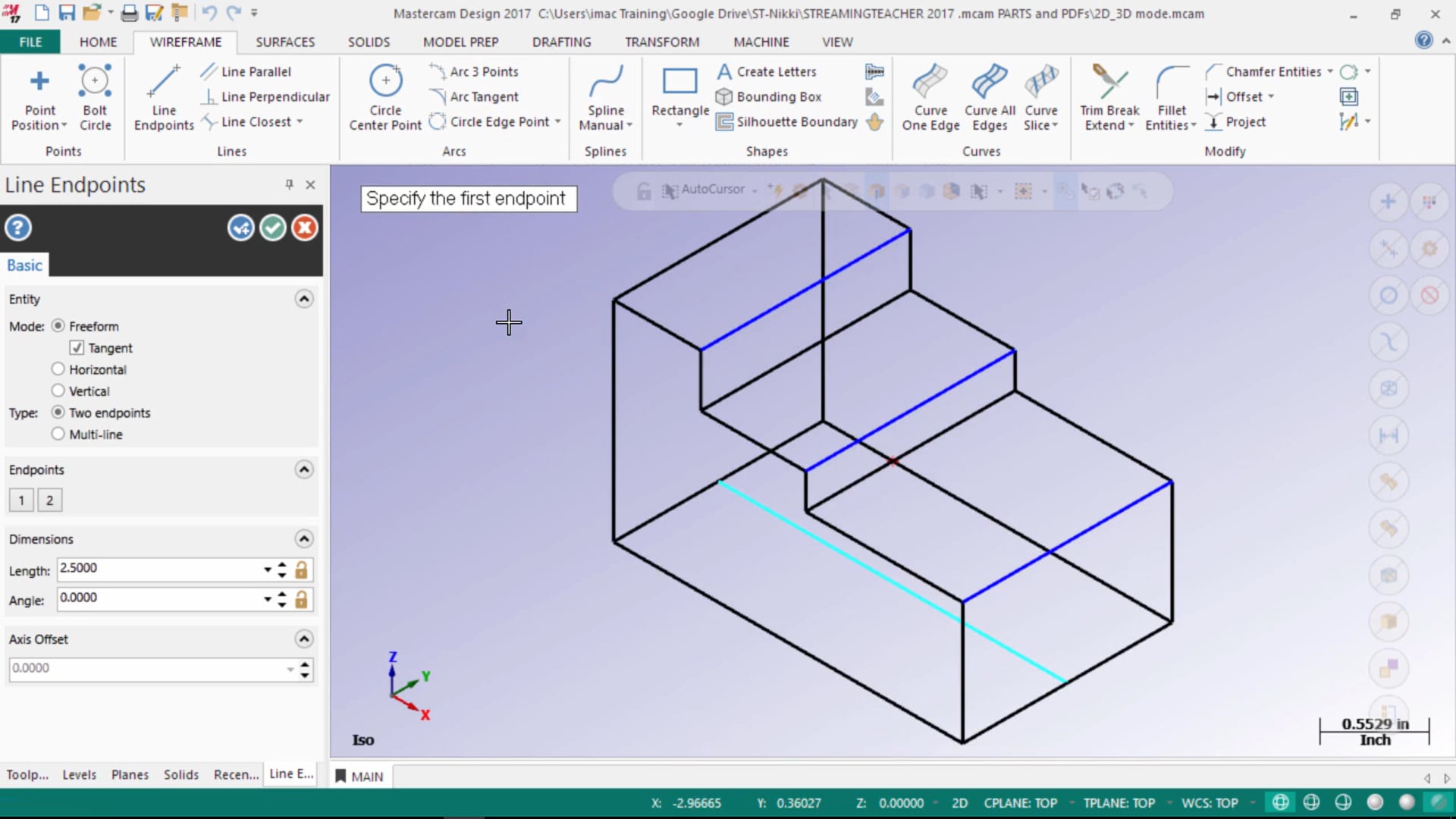Click the OK confirm button
The width and height of the screenshot is (1456, 819).
pos(273,228)
